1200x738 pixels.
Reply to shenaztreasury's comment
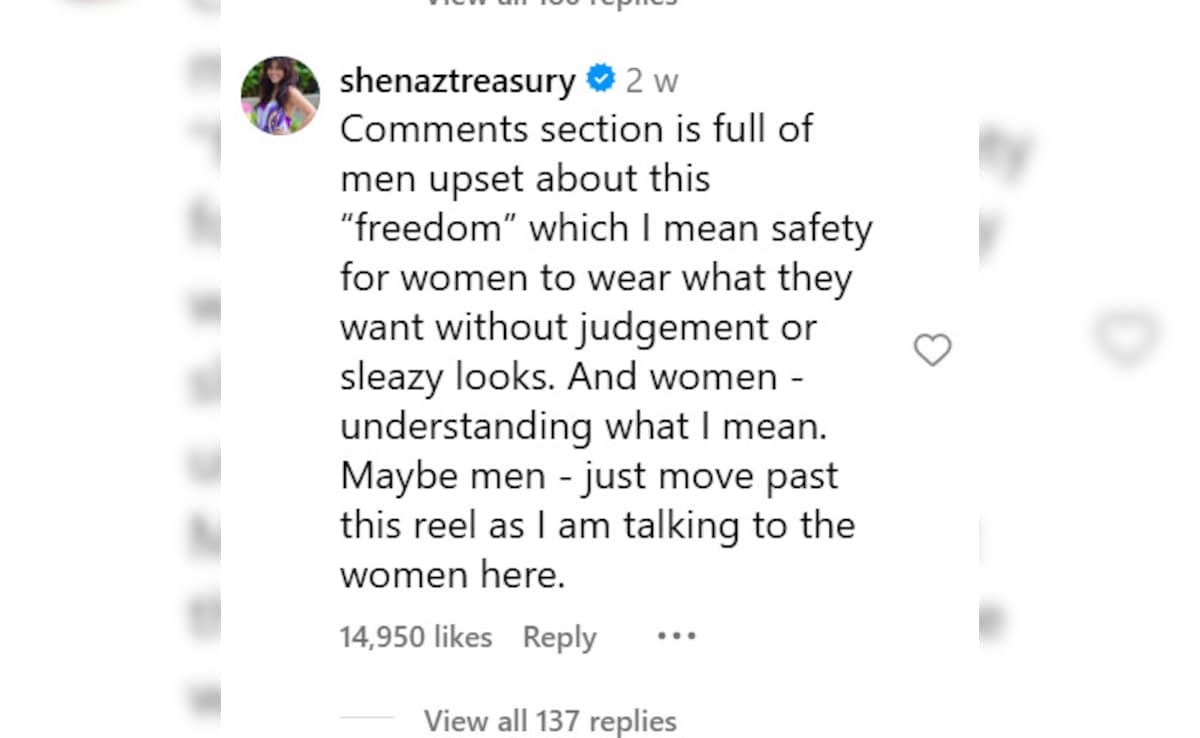coord(559,637)
